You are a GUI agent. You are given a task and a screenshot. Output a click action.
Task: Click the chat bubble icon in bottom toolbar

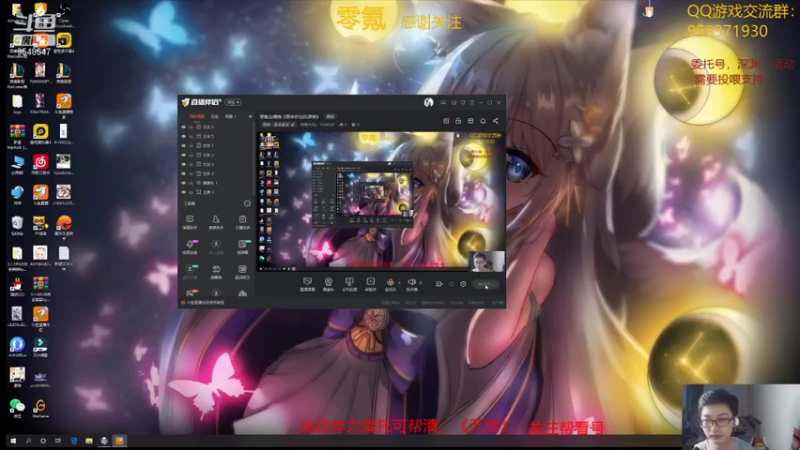click(307, 284)
